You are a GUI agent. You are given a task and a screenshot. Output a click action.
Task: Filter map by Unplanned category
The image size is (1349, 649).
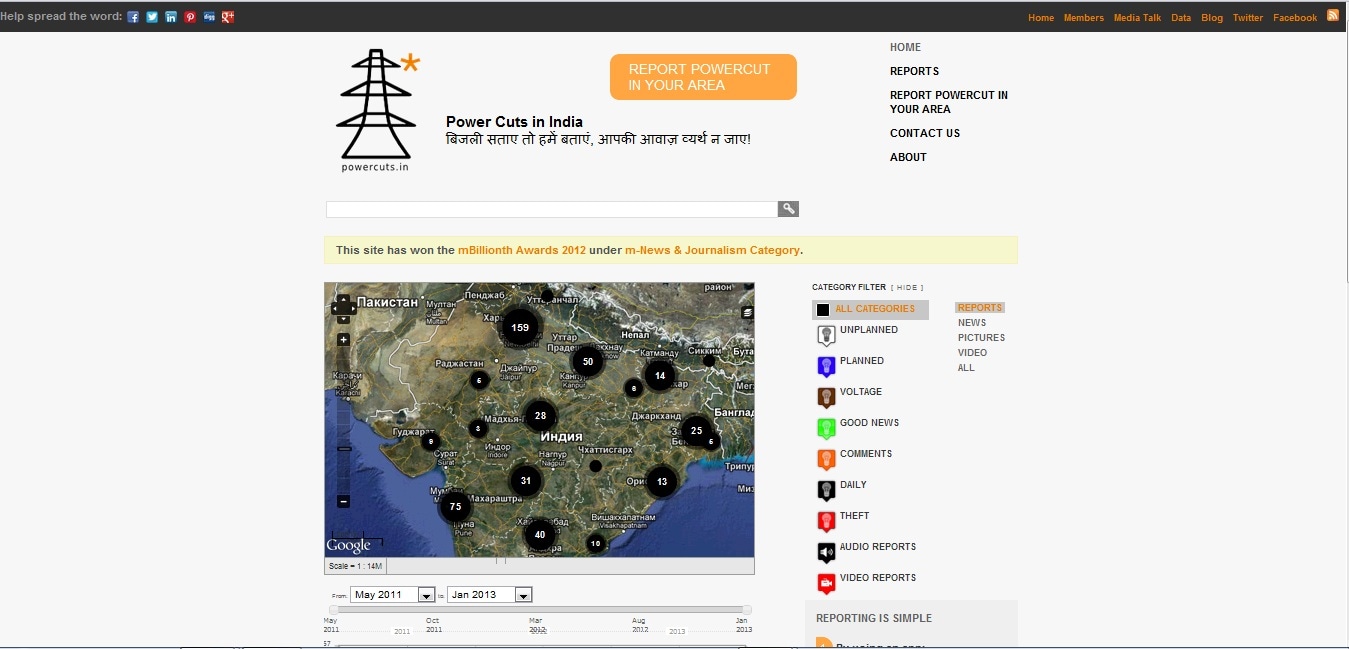[868, 330]
